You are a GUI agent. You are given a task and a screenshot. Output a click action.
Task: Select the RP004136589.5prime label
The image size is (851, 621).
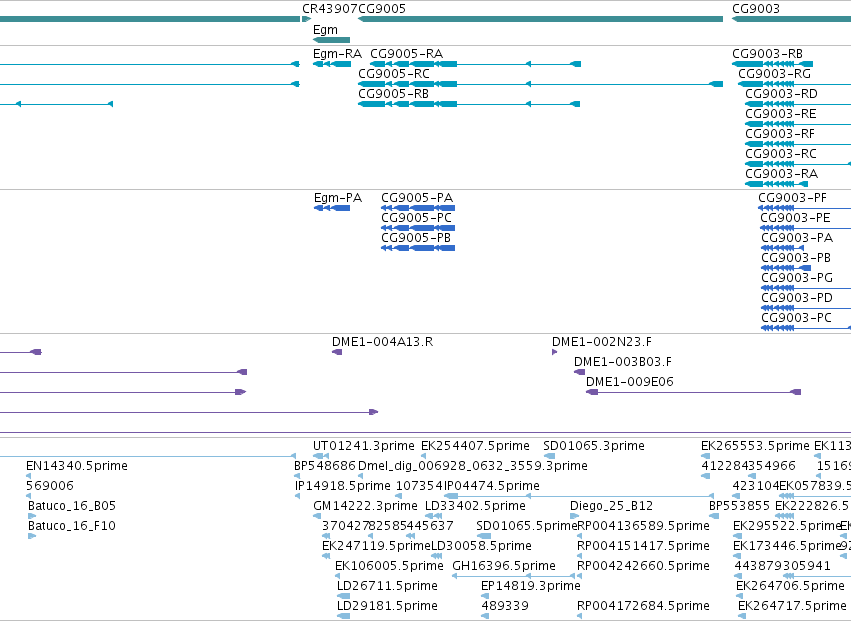click(643, 527)
